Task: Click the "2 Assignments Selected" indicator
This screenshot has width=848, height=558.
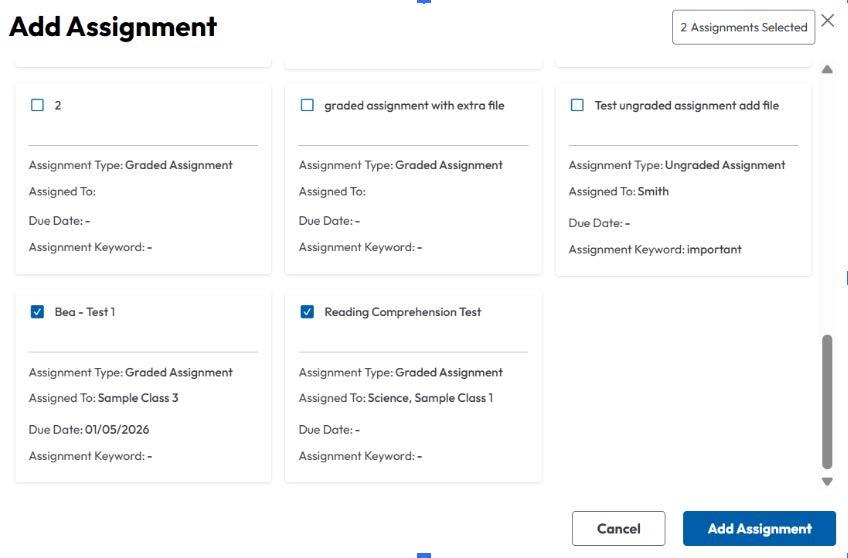Action: point(743,28)
